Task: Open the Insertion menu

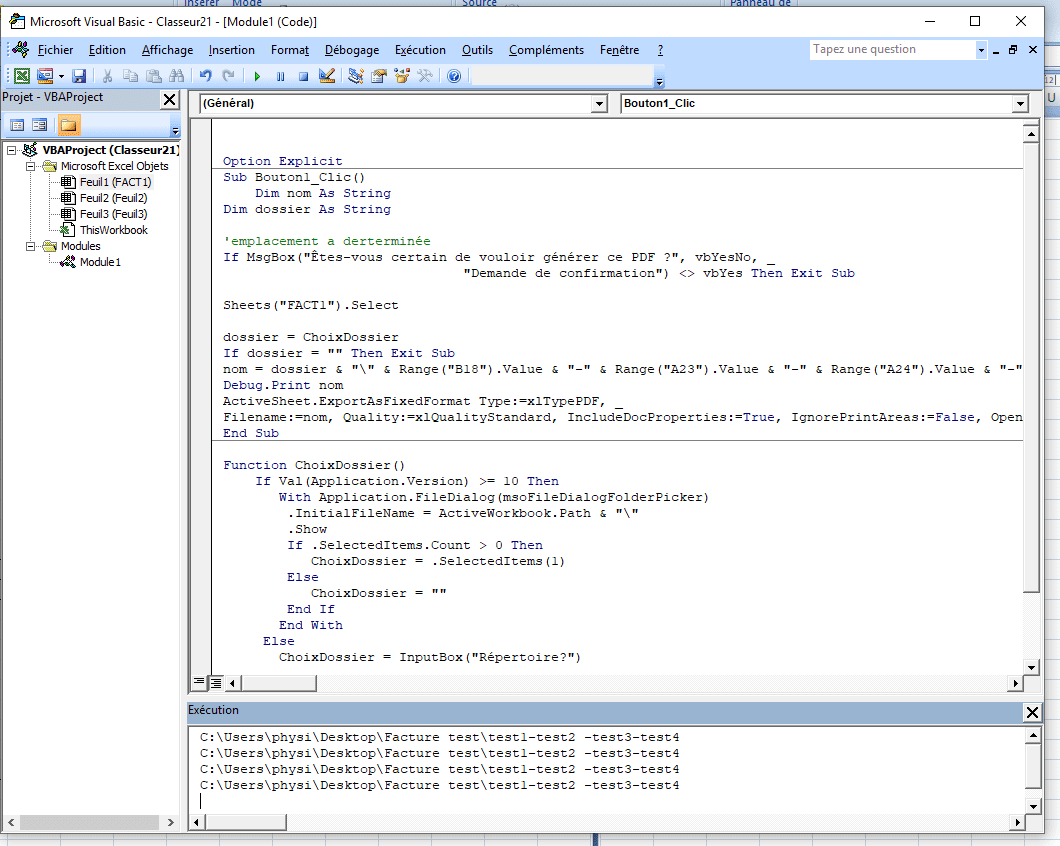Action: pyautogui.click(x=231, y=50)
